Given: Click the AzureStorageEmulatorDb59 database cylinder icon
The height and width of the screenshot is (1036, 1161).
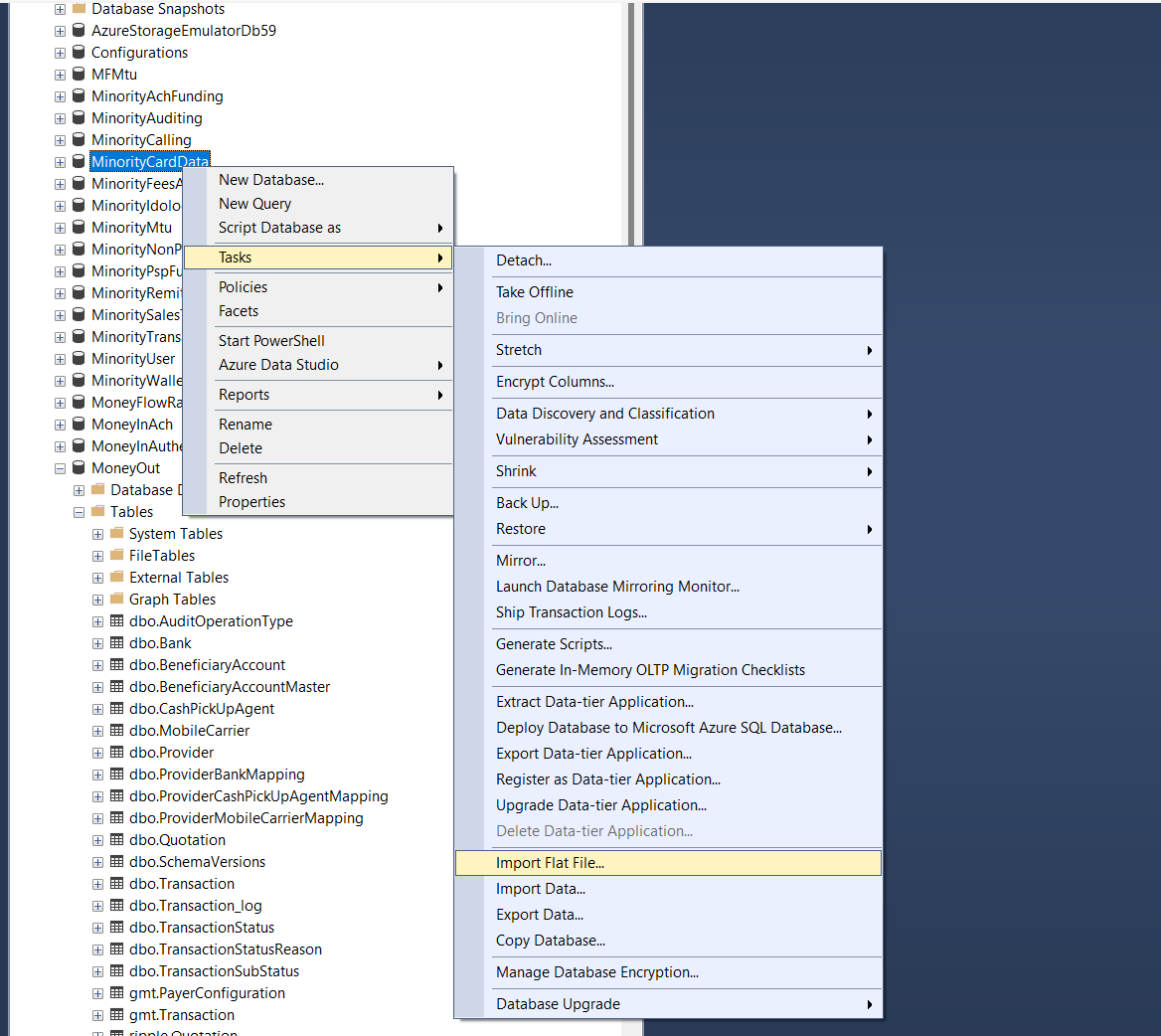Looking at the screenshot, I should tap(79, 31).
